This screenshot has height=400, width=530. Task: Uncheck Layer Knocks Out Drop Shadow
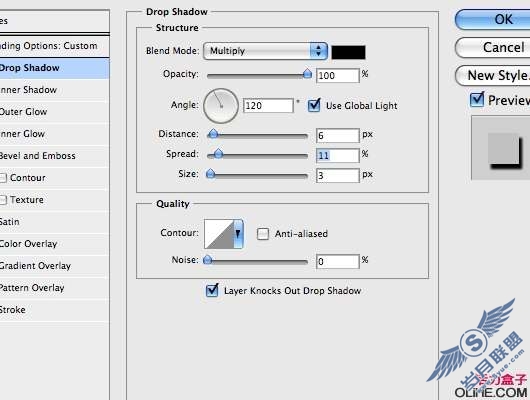212,290
